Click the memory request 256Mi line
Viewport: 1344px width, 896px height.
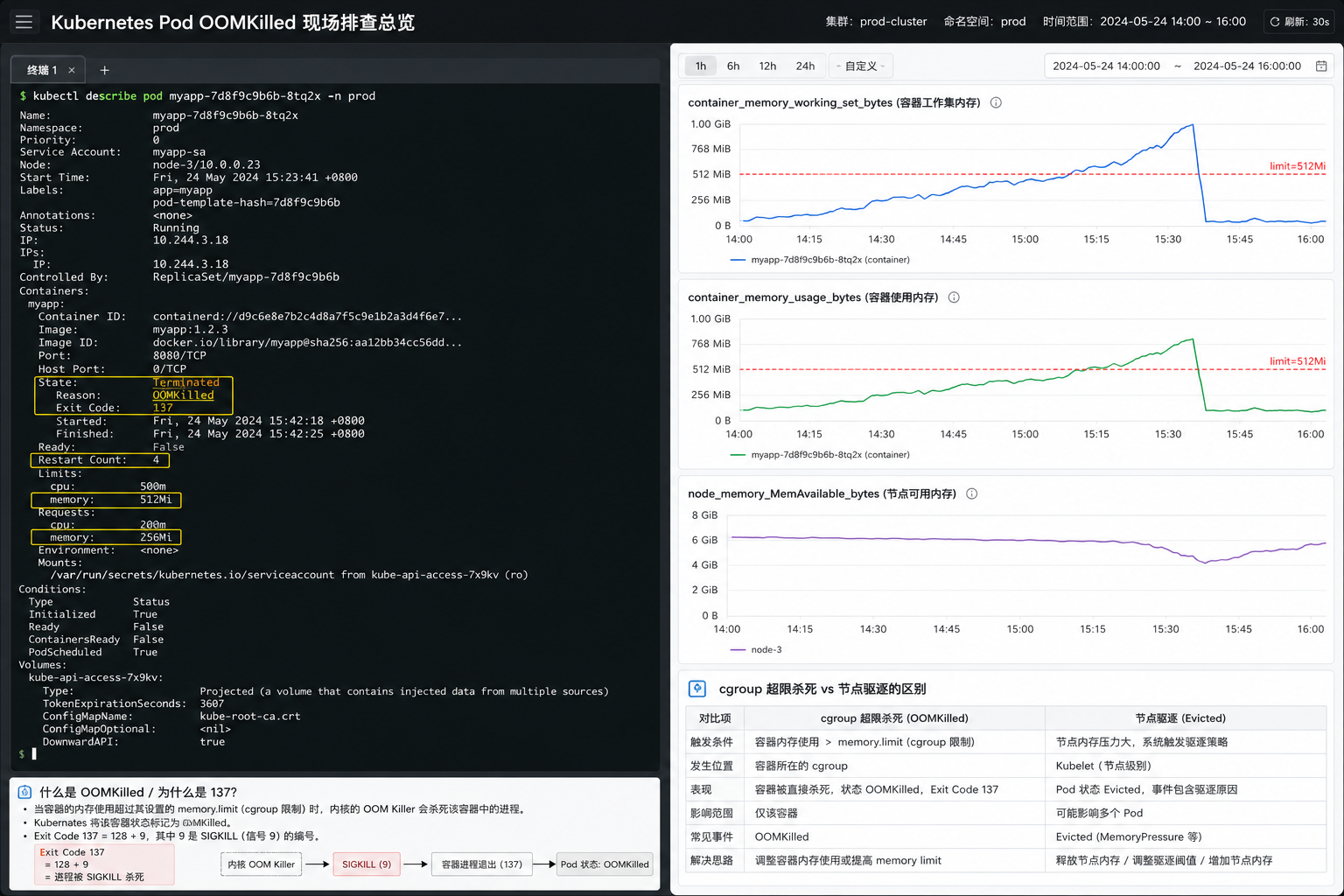106,537
